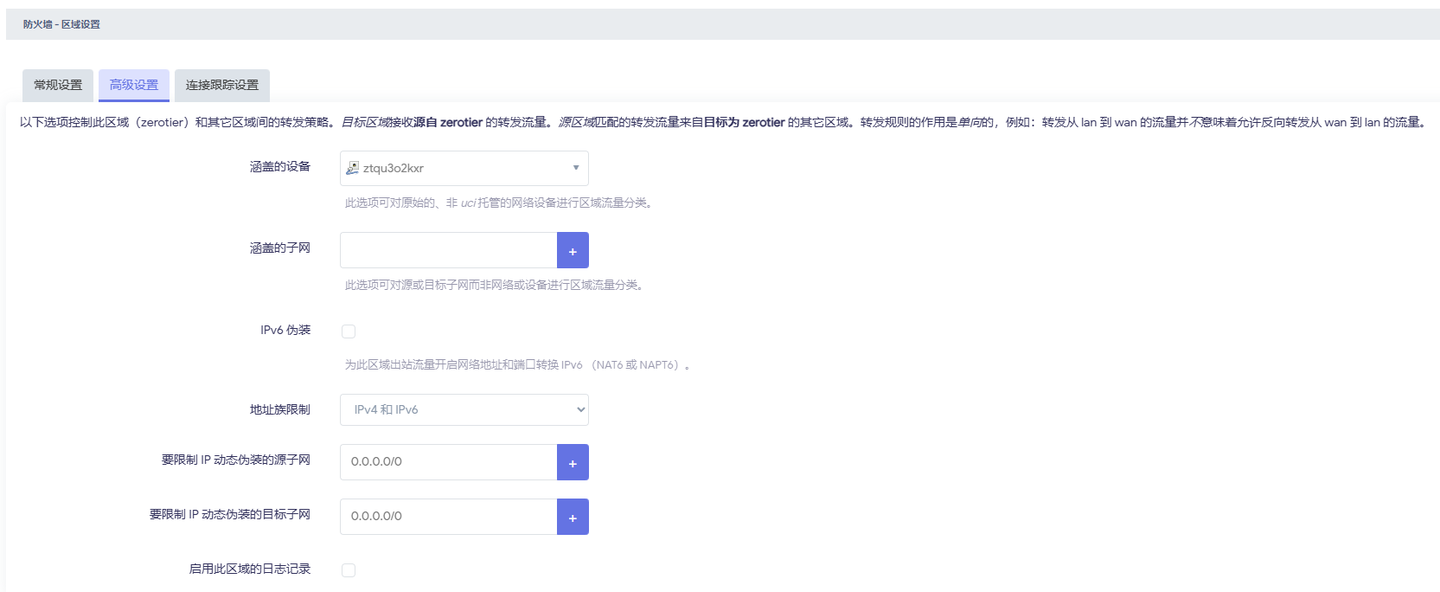Open IPv4 和 IPv6 address family selector
Screen dimensions: 1440x592
point(463,409)
